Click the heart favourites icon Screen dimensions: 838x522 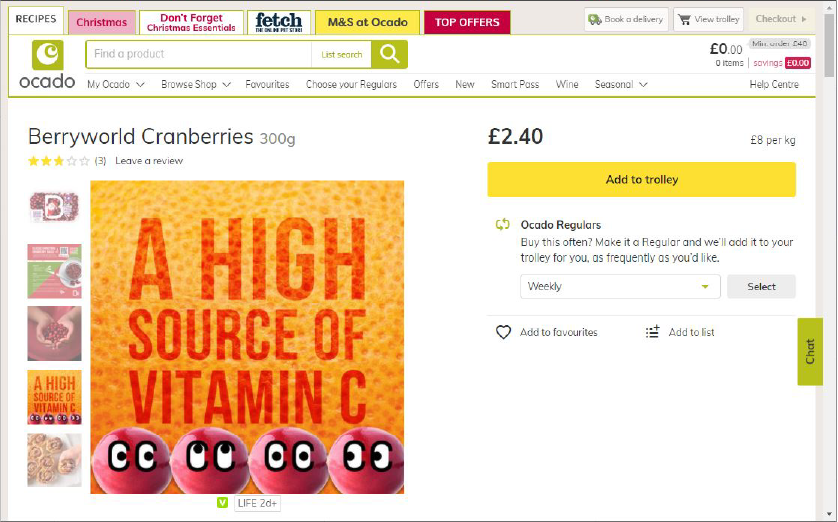pos(504,332)
